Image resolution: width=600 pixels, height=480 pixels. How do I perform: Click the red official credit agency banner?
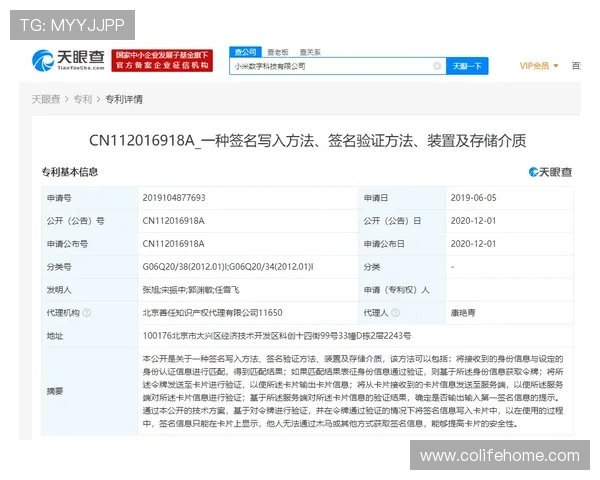click(x=162, y=60)
